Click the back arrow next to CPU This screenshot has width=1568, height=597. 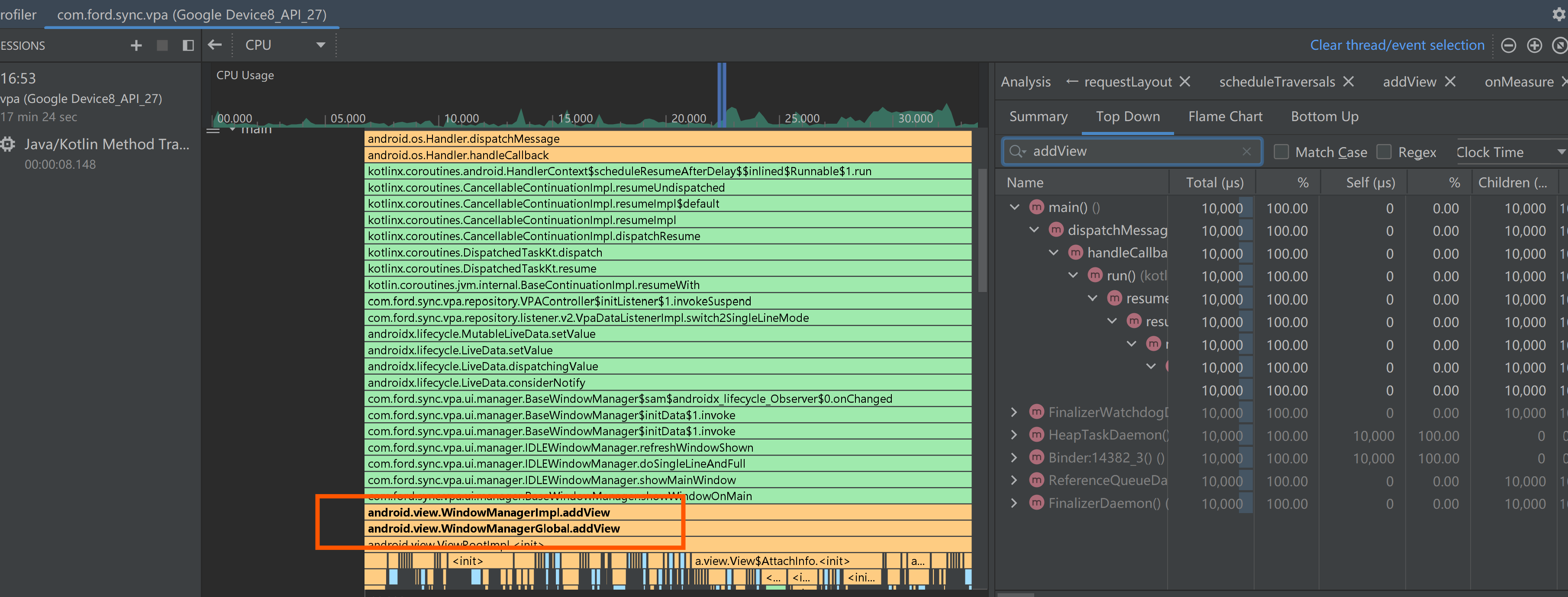pos(214,45)
